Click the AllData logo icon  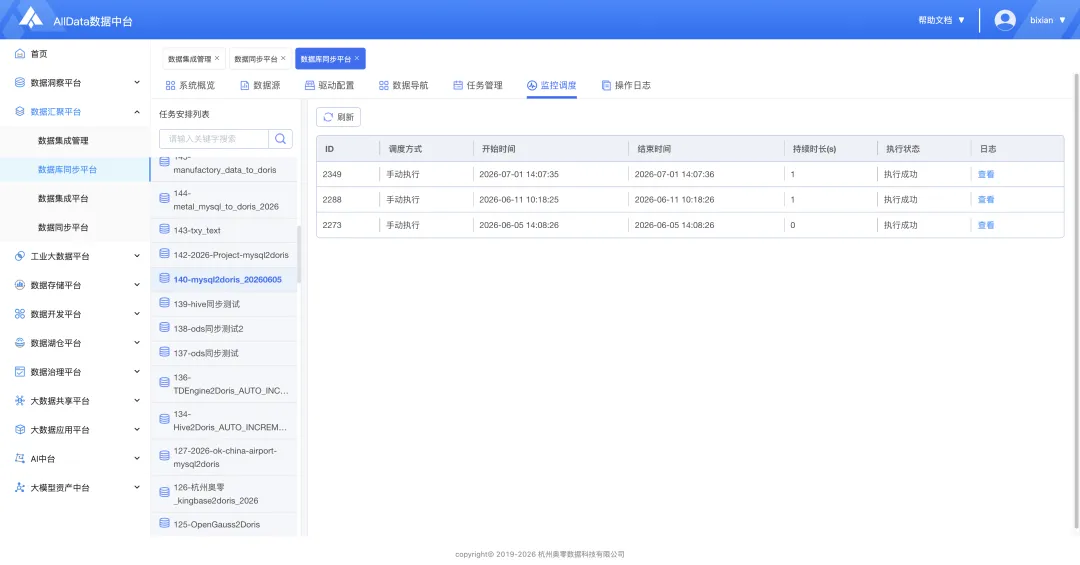[x=30, y=18]
